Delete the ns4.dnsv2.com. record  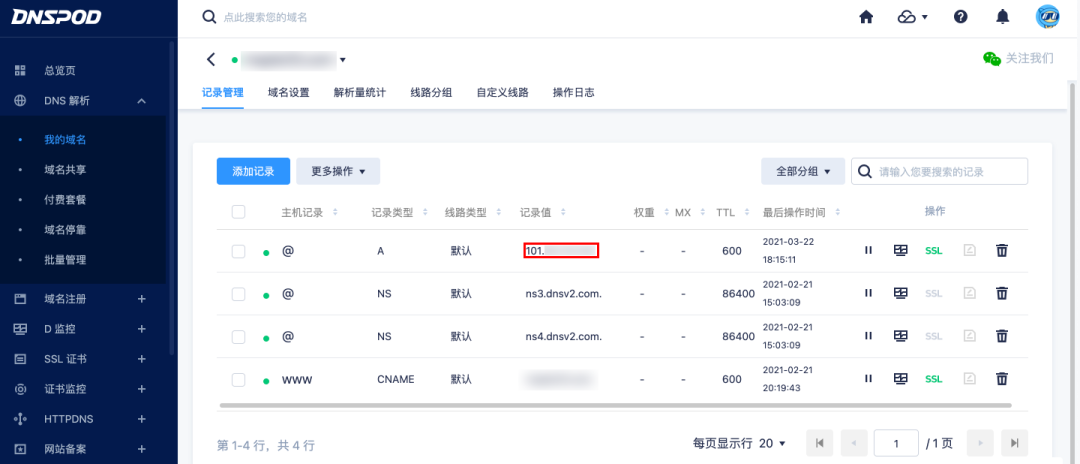1002,336
